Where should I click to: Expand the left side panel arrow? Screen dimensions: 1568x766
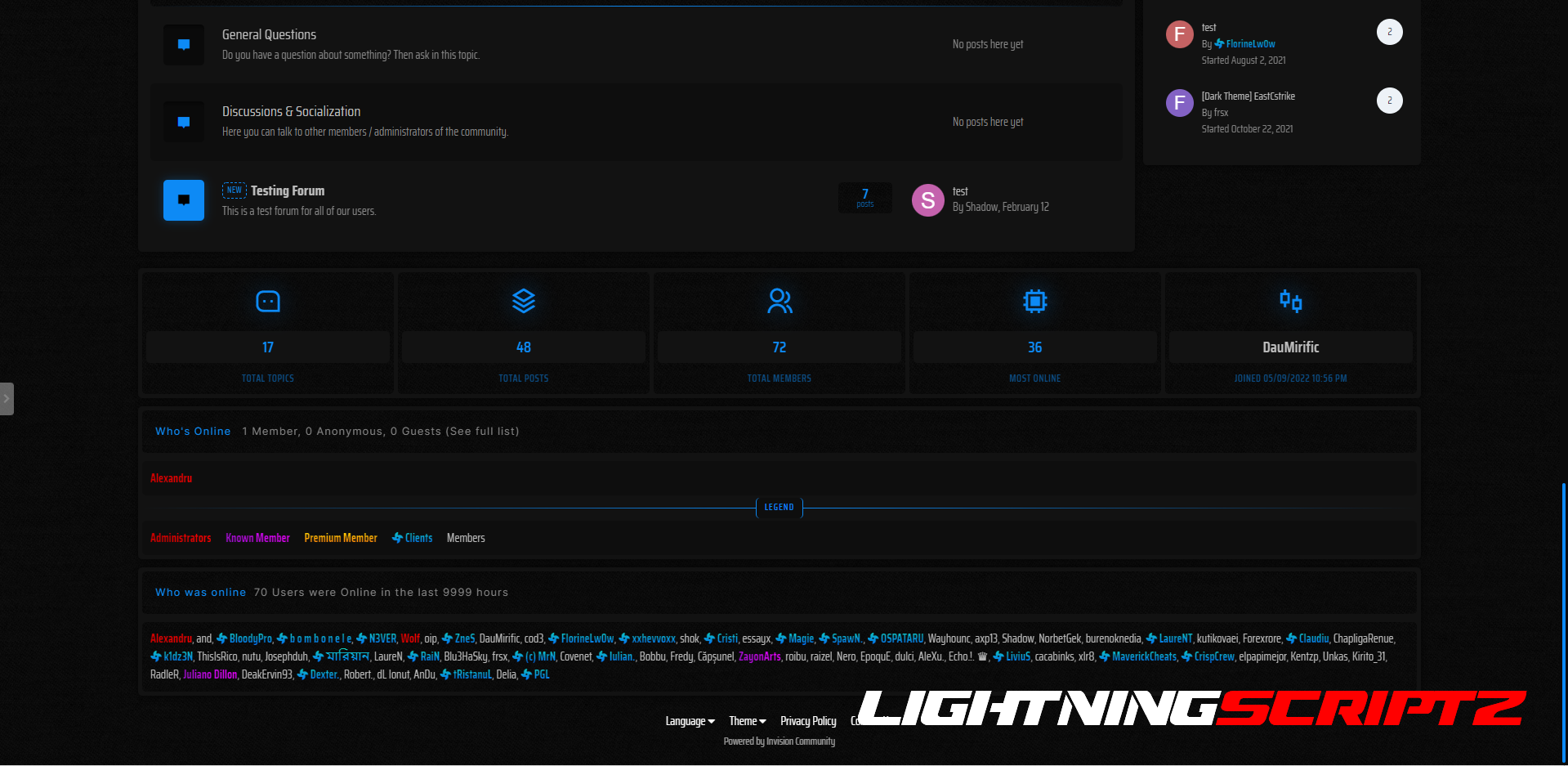point(7,399)
